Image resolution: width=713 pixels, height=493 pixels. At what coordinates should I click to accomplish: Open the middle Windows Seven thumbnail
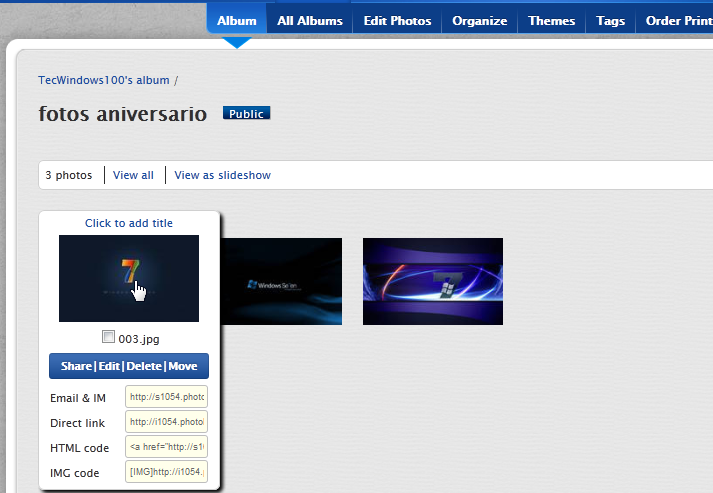point(282,281)
